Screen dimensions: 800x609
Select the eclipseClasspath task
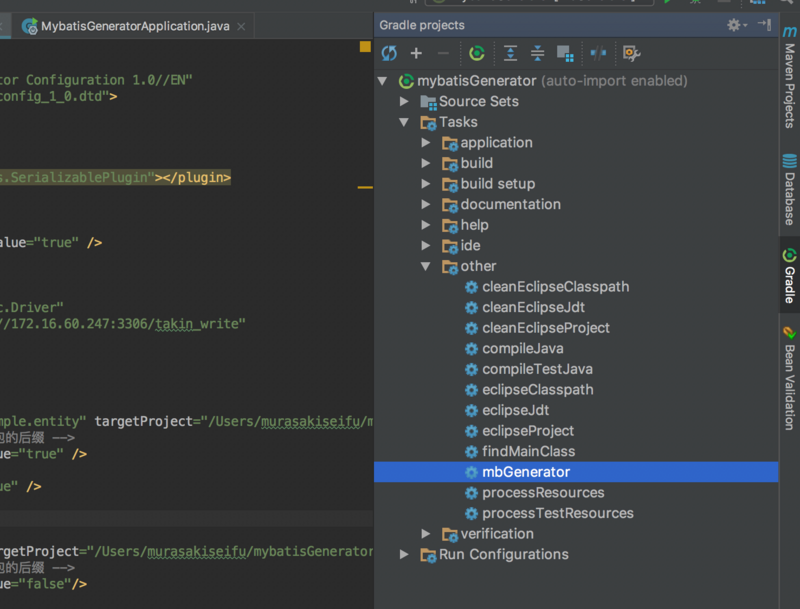coord(538,390)
